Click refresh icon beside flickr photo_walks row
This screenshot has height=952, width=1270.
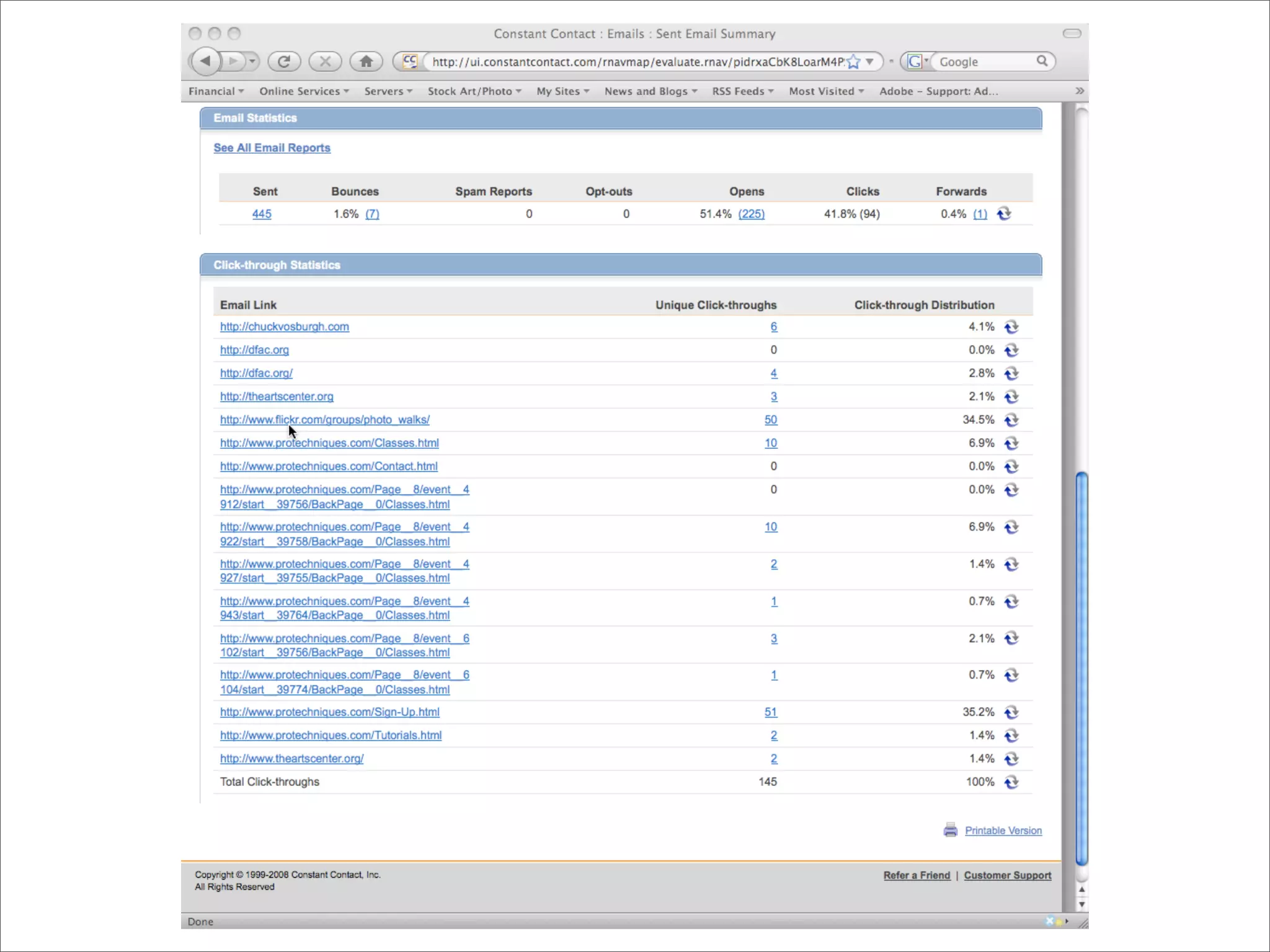click(1011, 420)
